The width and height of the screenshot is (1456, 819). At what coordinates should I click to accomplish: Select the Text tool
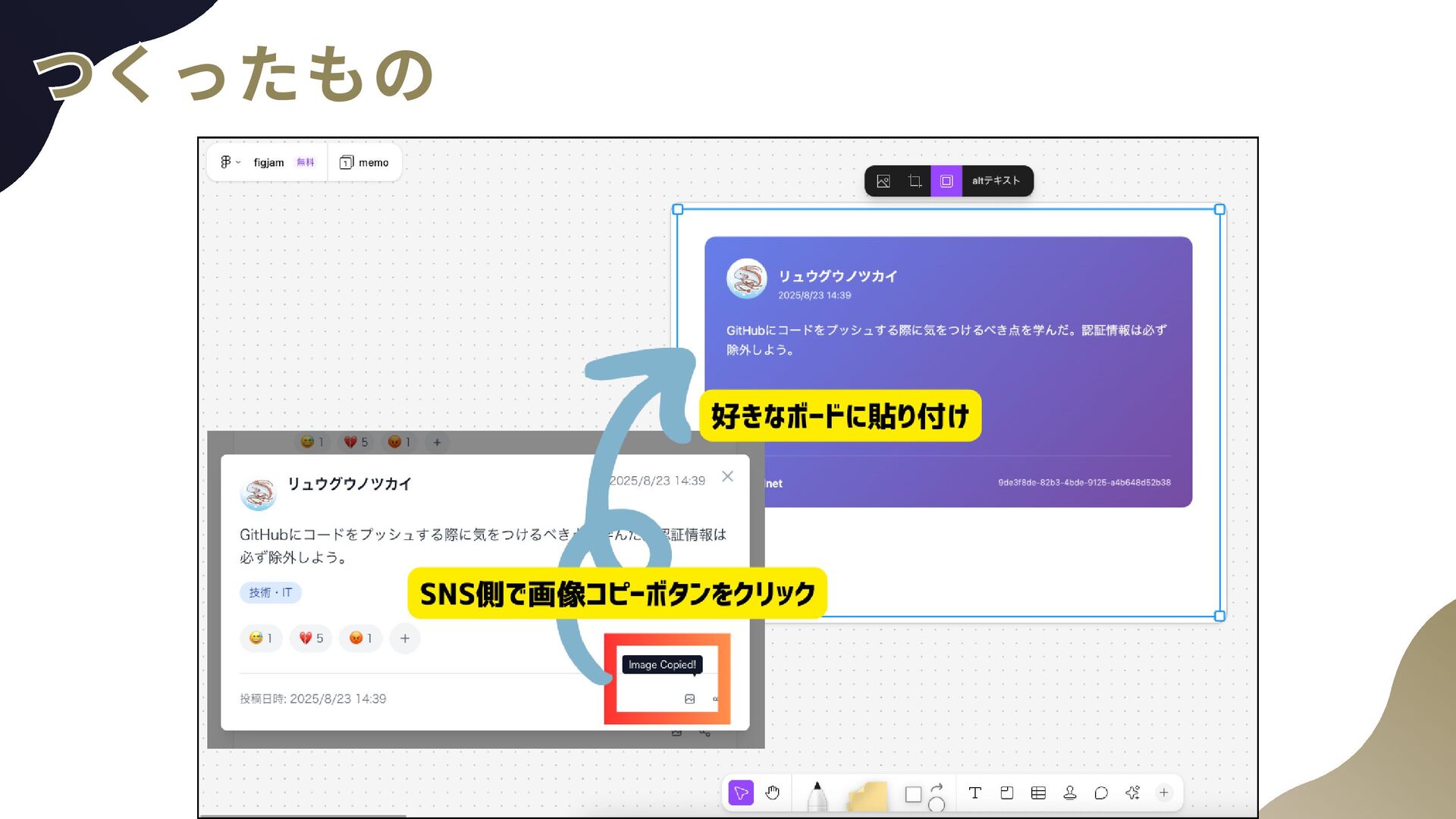974,793
